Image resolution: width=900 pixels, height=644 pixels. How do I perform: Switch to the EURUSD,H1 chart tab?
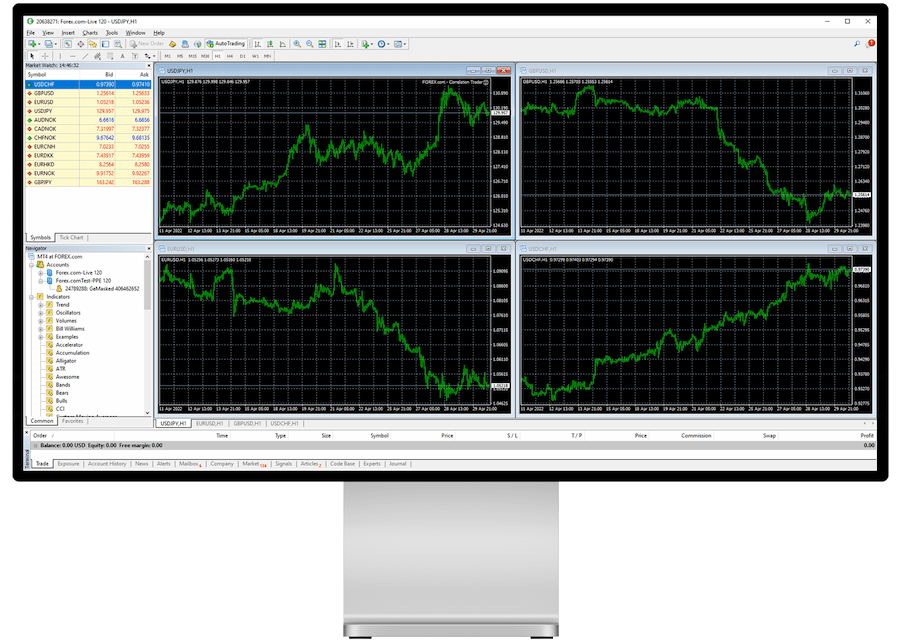pos(210,424)
